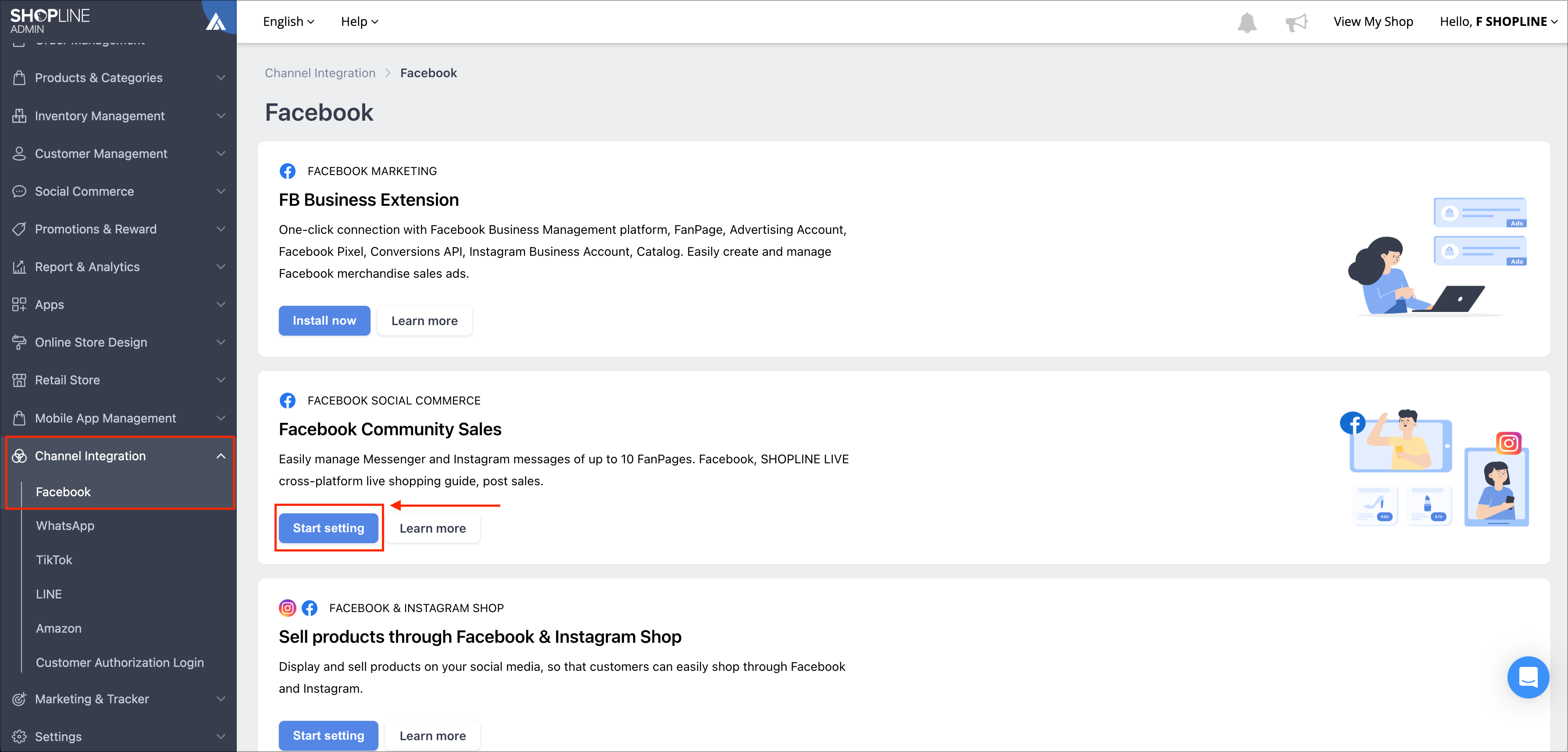Select WhatsApp channel in sidebar
Image resolution: width=1568 pixels, height=752 pixels.
pyautogui.click(x=65, y=526)
